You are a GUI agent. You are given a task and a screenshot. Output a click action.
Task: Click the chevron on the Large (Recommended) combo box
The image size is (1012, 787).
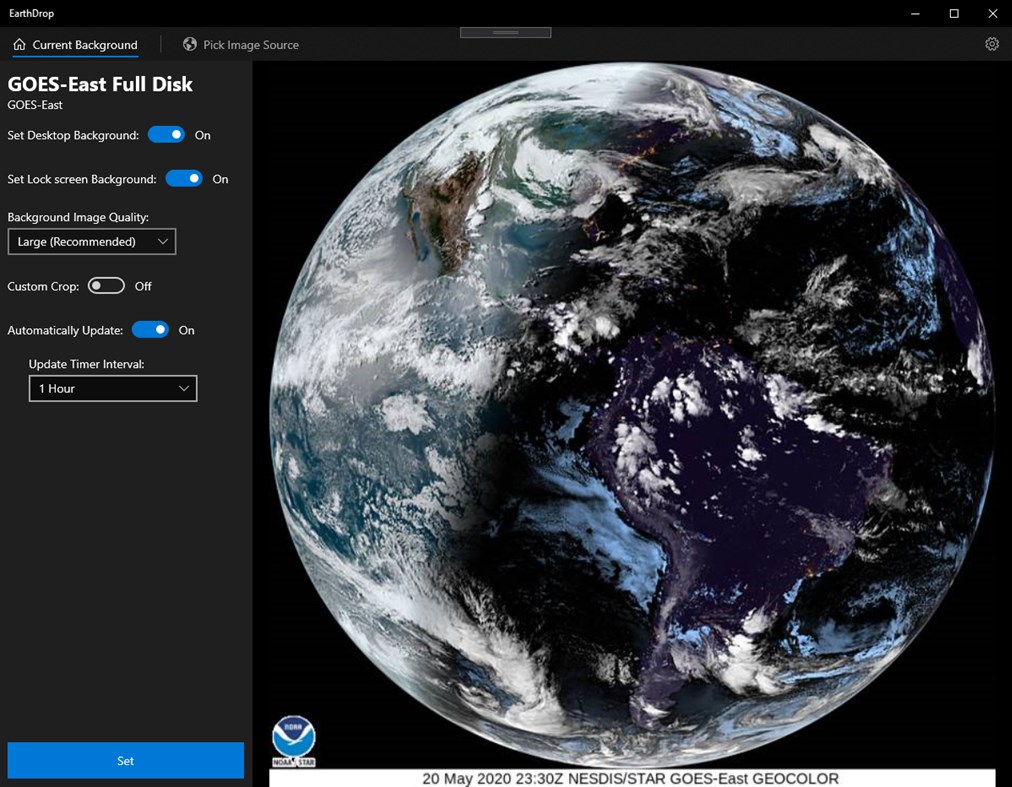pos(163,241)
